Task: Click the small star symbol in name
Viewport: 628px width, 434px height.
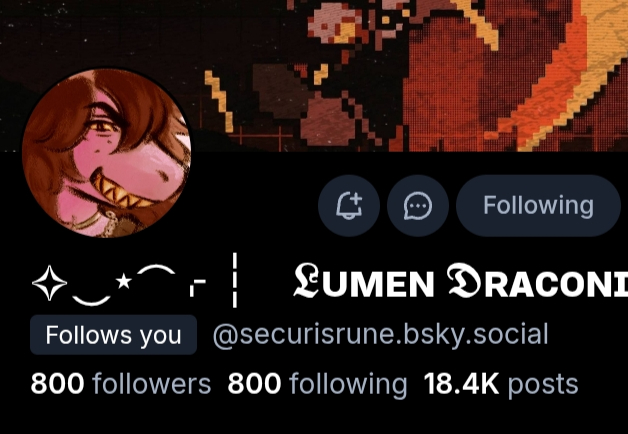Action: click(124, 281)
